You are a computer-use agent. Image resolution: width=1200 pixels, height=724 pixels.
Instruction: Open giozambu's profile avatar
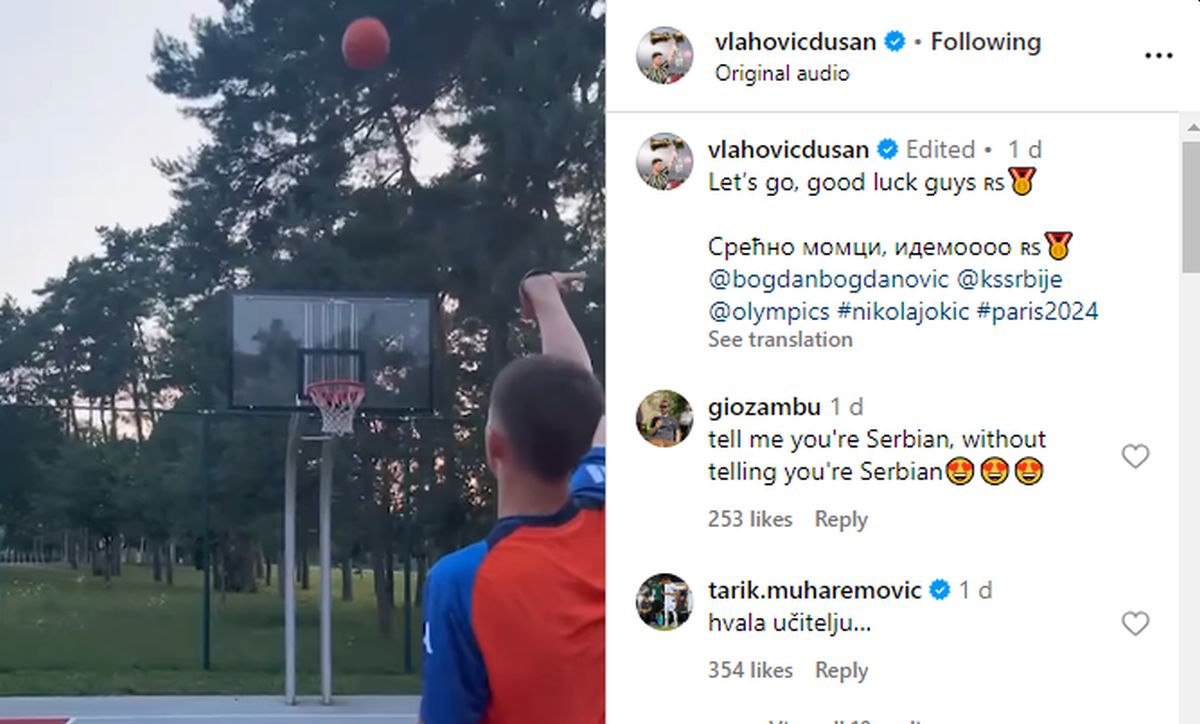pyautogui.click(x=664, y=418)
